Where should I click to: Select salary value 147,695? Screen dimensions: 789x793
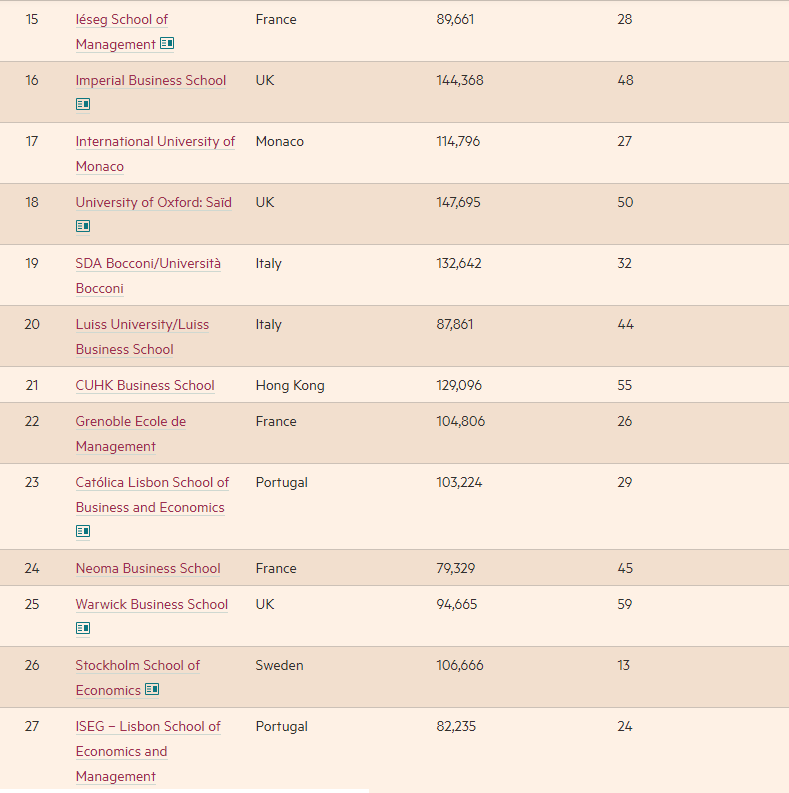[458, 202]
